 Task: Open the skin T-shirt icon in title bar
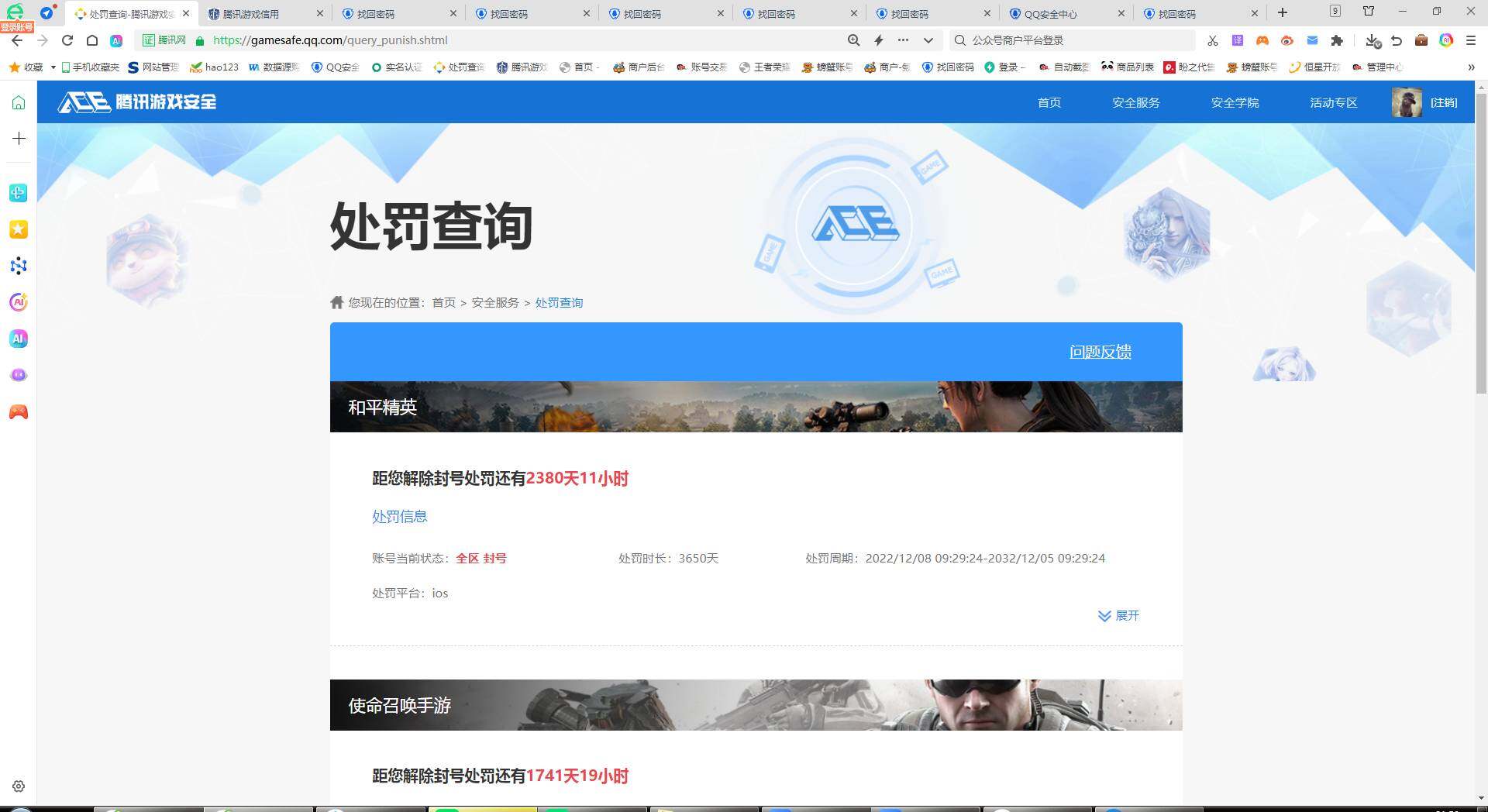(x=1369, y=12)
